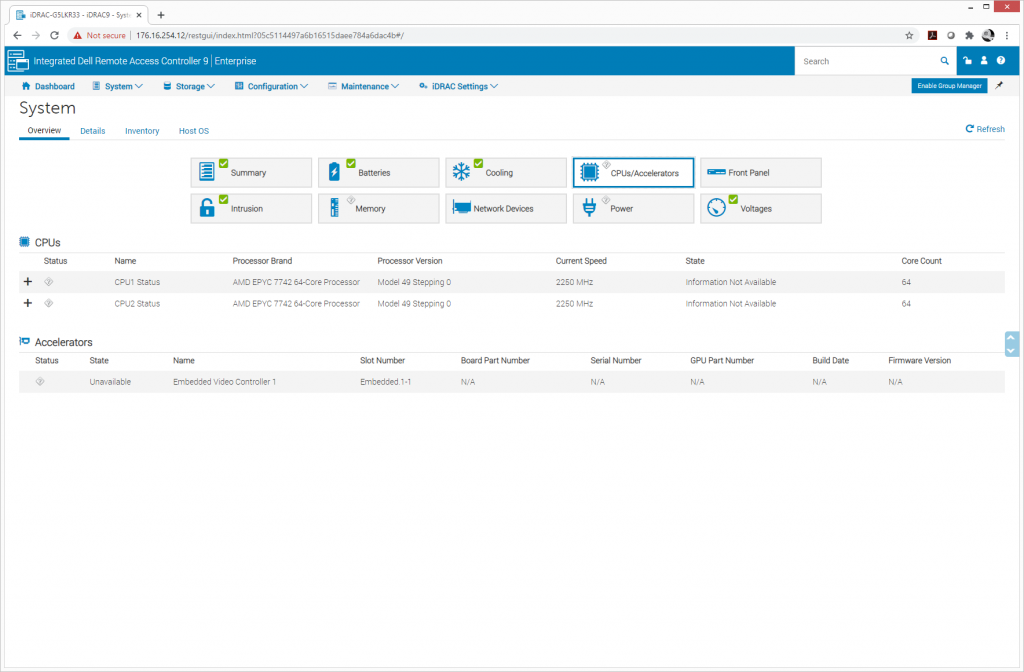Open the Power tile
1024x672 pixels.
click(x=633, y=208)
